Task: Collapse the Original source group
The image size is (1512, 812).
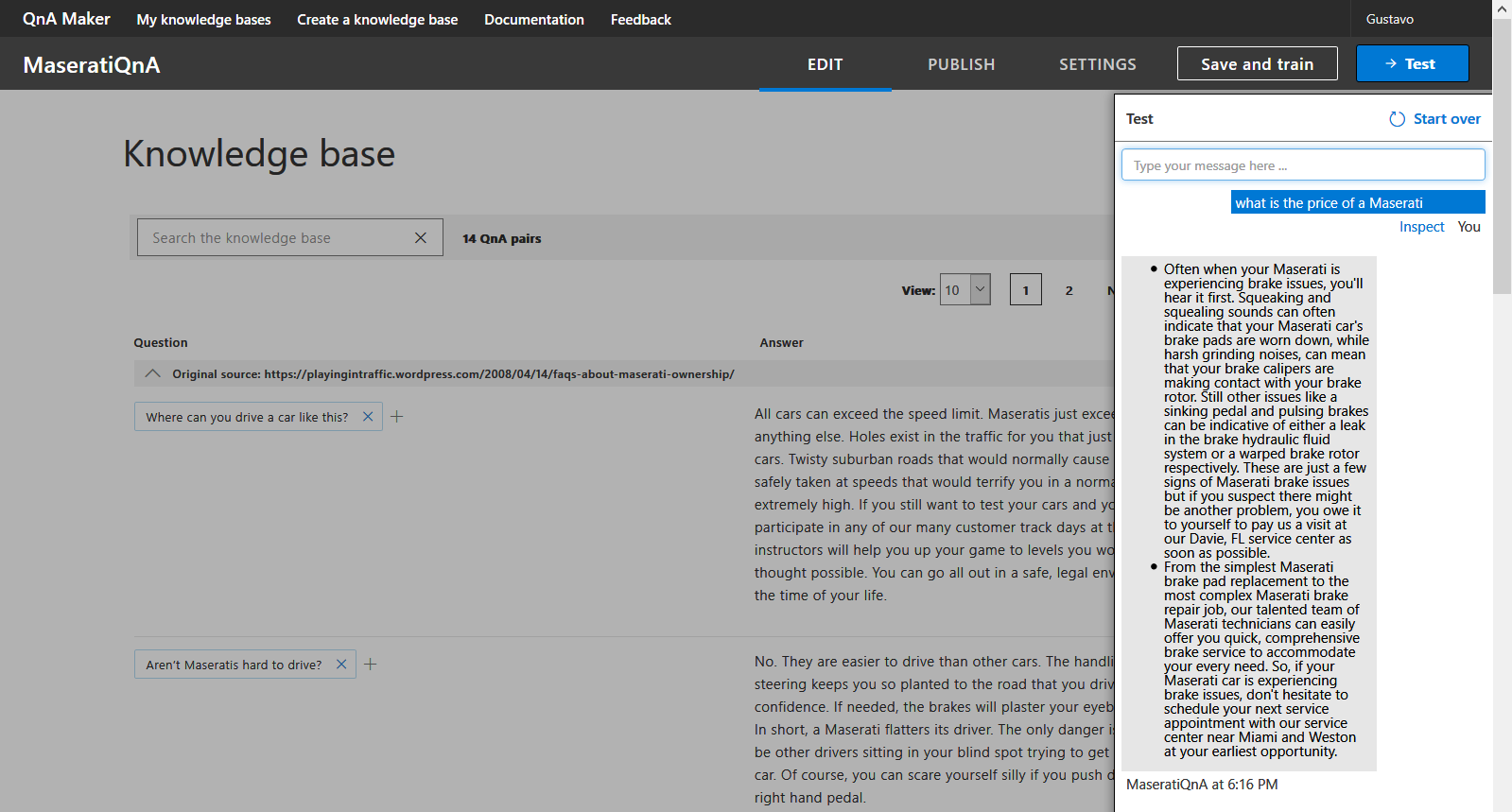Action: tap(152, 374)
